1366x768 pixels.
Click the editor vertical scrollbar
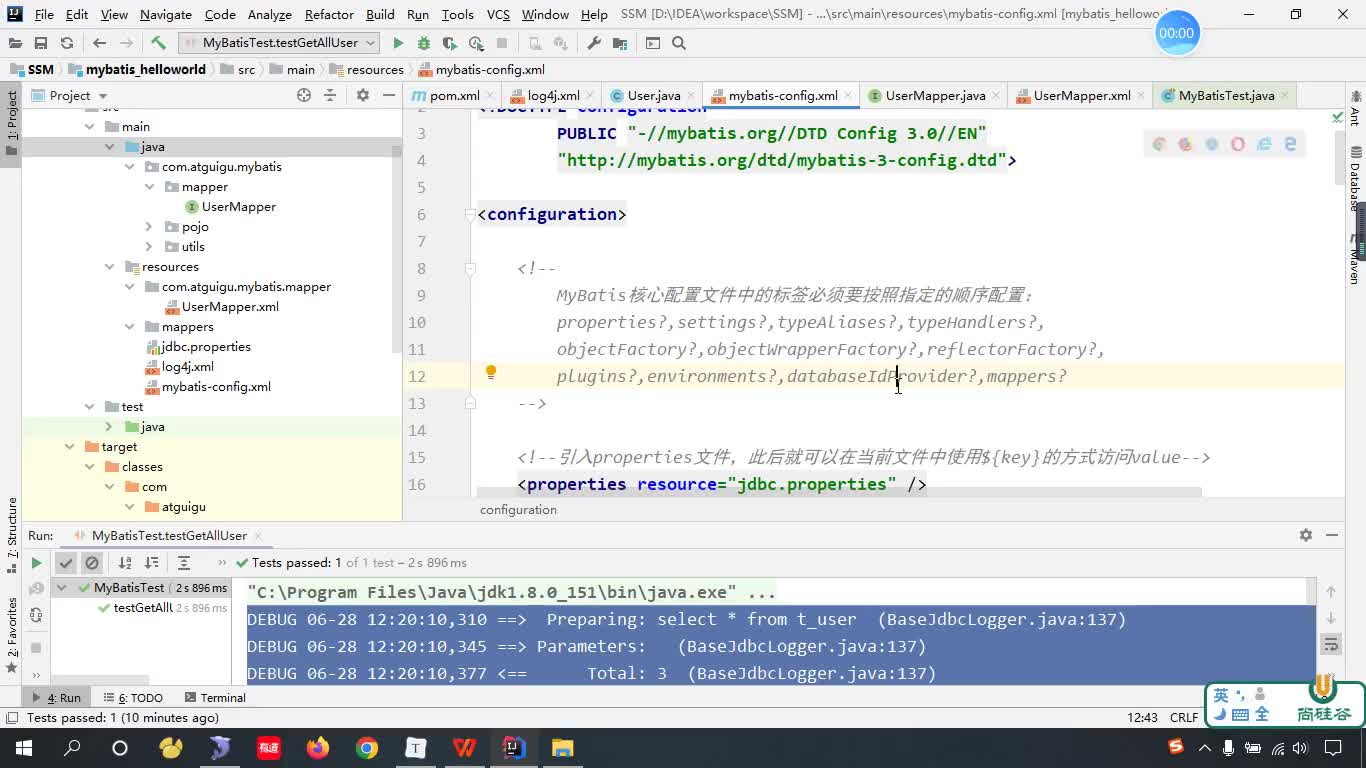point(1340,160)
